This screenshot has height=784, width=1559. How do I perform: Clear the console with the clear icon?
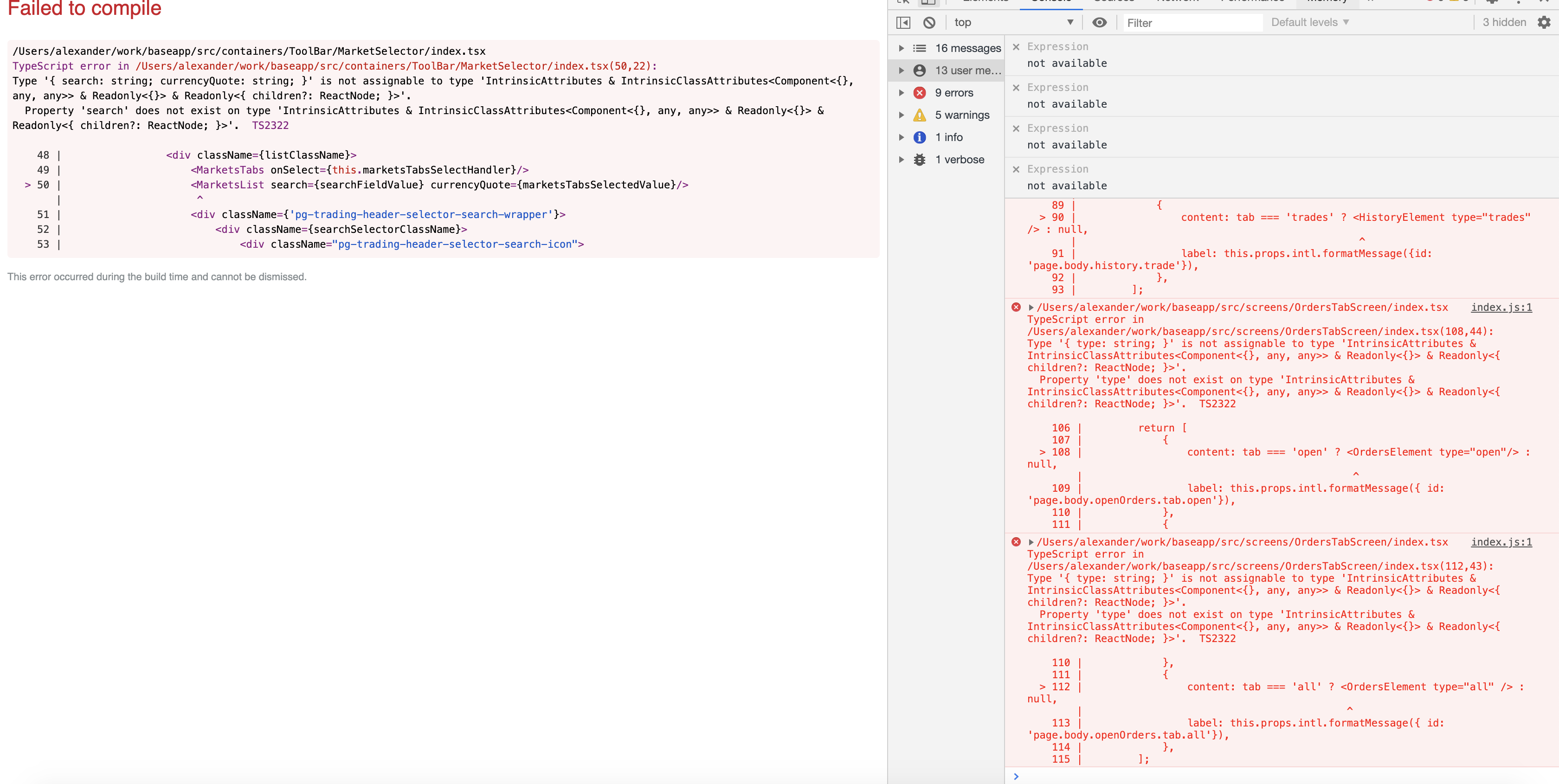929,22
